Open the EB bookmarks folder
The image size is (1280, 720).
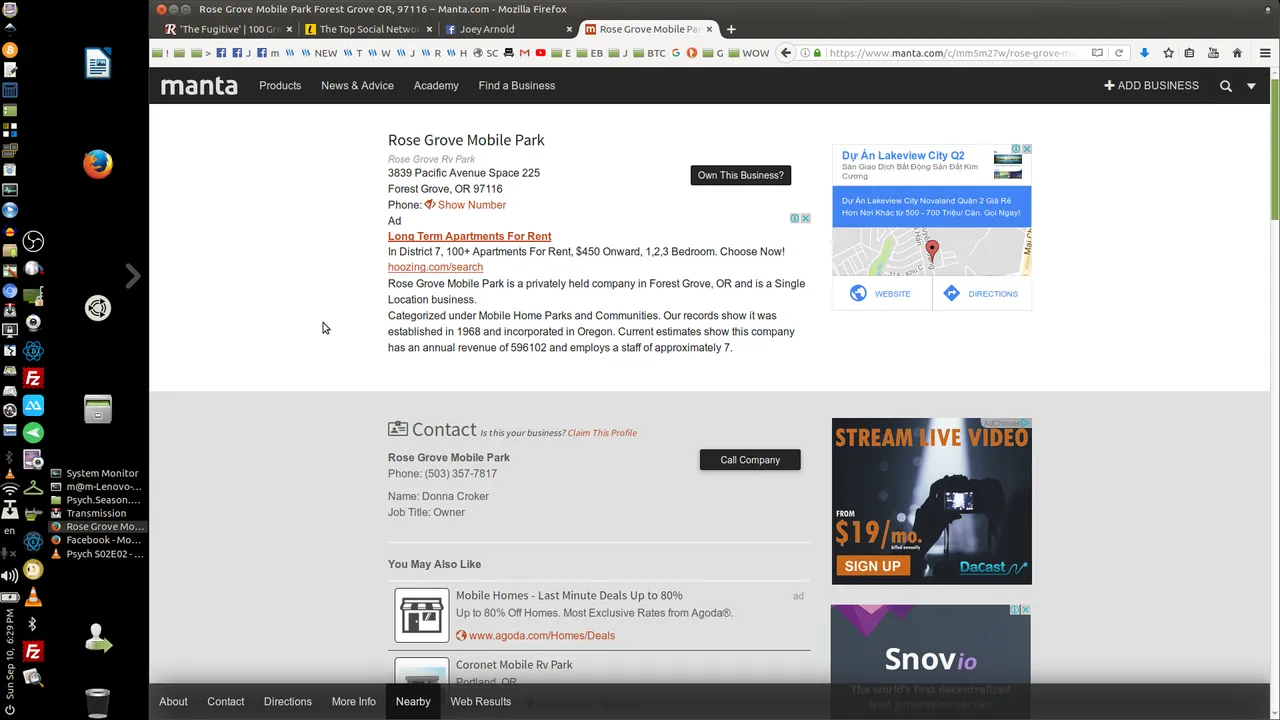pos(590,53)
